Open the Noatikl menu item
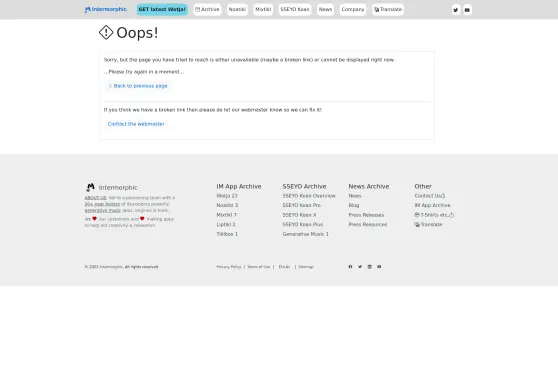This screenshot has width=558, height=382. tap(237, 9)
